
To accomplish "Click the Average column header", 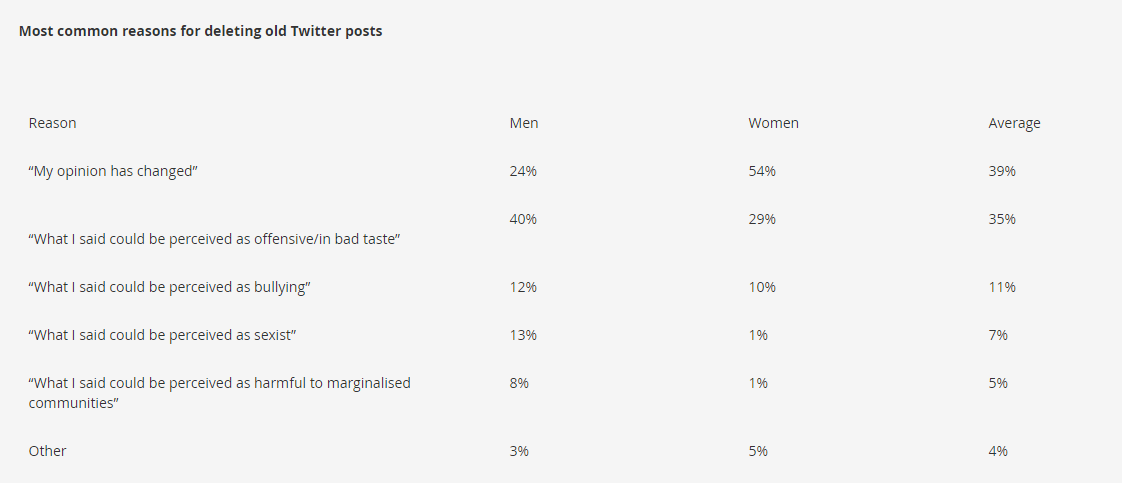I will [1014, 123].
